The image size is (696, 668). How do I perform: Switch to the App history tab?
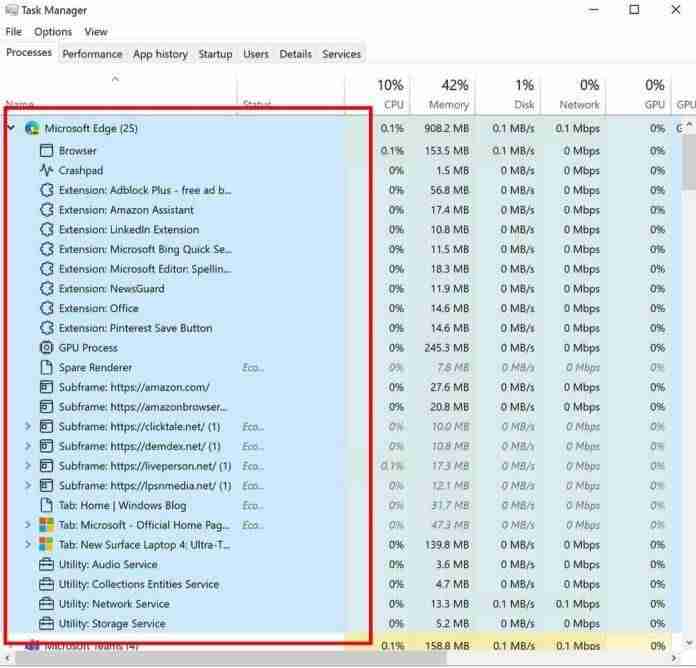[x=160, y=54]
